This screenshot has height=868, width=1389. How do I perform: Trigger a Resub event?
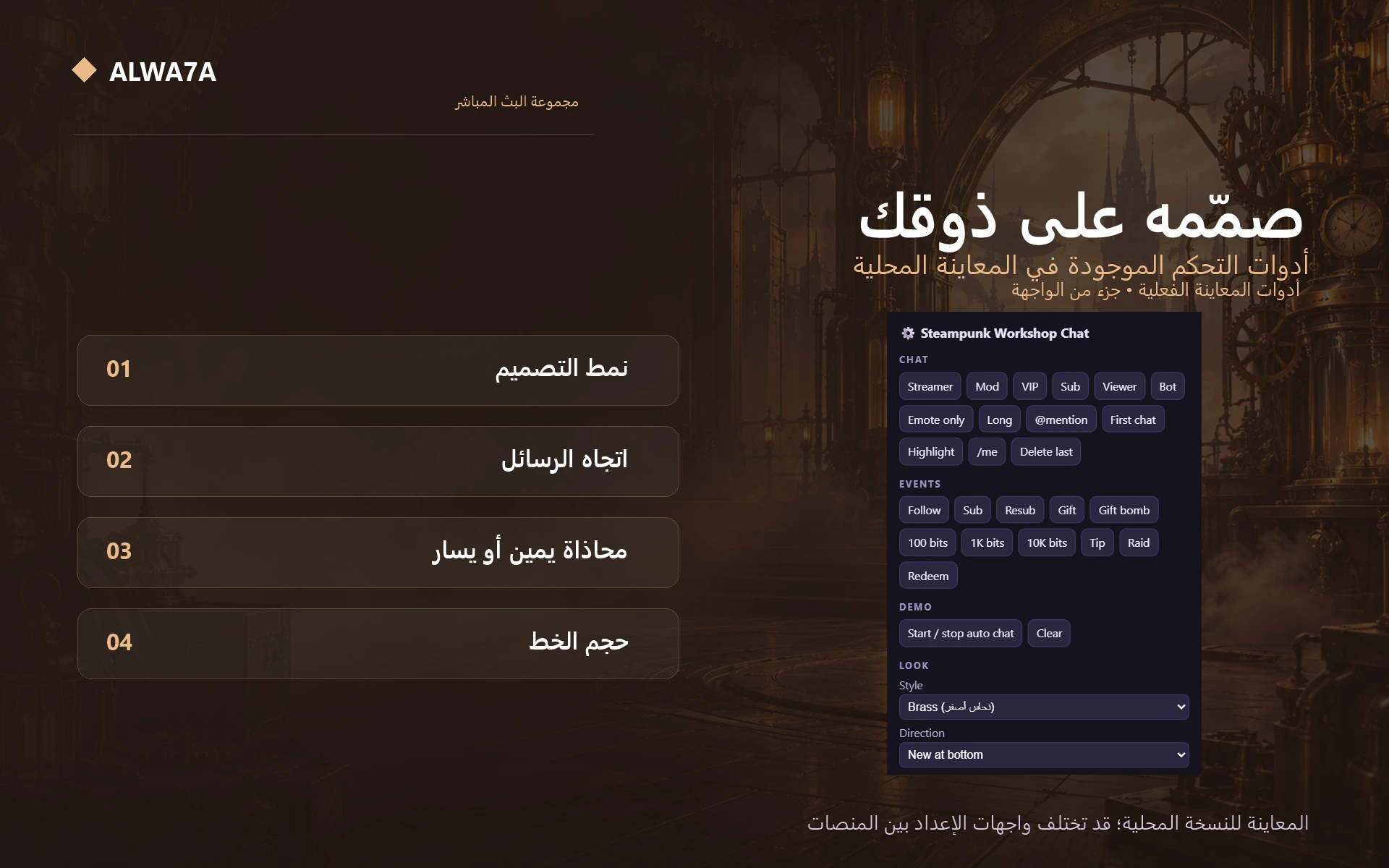tap(1020, 511)
